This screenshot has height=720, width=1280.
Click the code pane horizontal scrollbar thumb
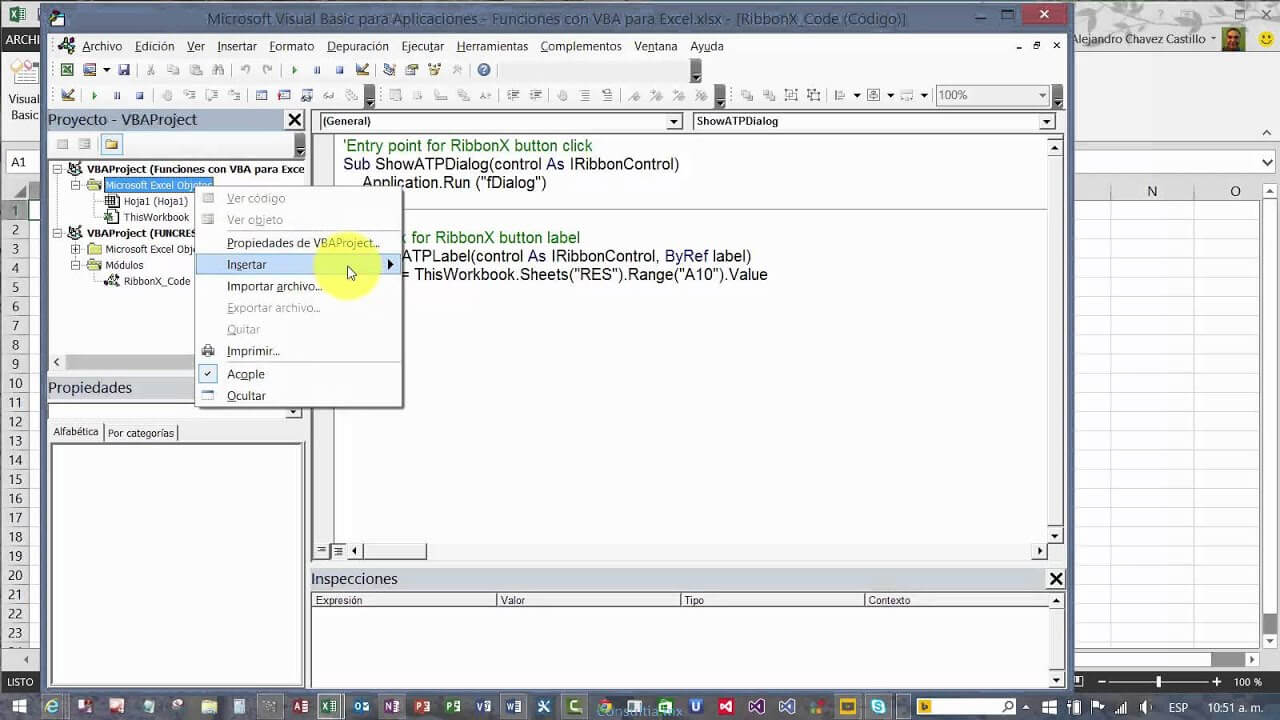point(394,551)
